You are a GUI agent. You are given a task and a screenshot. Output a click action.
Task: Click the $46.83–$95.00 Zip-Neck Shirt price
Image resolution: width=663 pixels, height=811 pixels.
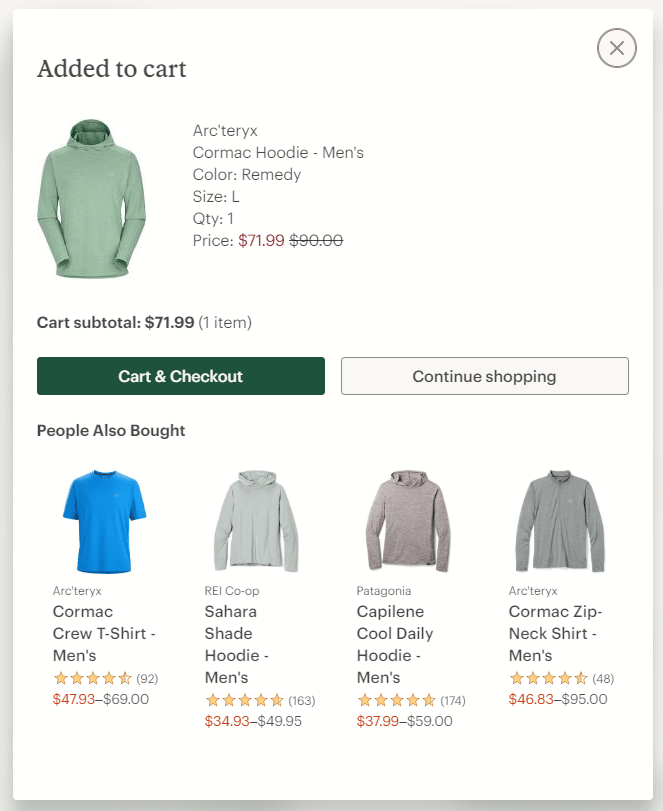[x=558, y=699]
